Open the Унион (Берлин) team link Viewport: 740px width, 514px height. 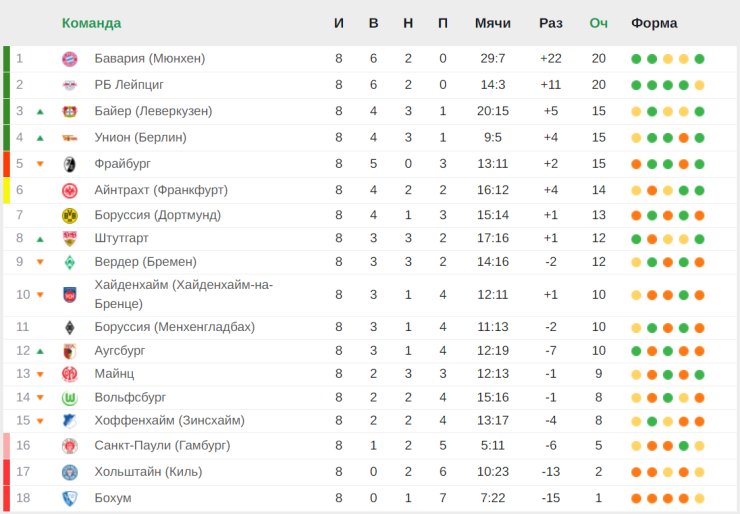pyautogui.click(x=141, y=137)
